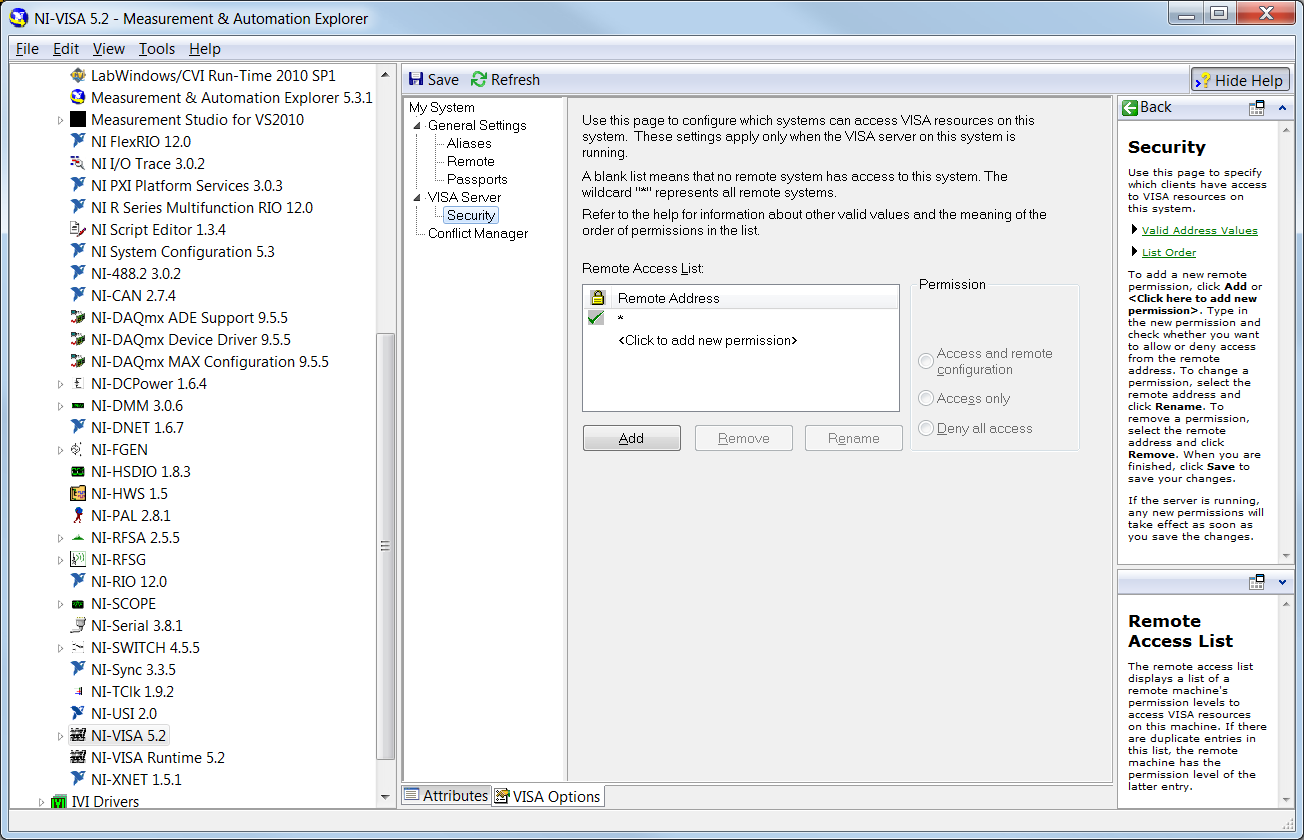Screen dimensions: 1304x840
Task: Select the Deny all access radio button
Action: pyautogui.click(x=927, y=428)
